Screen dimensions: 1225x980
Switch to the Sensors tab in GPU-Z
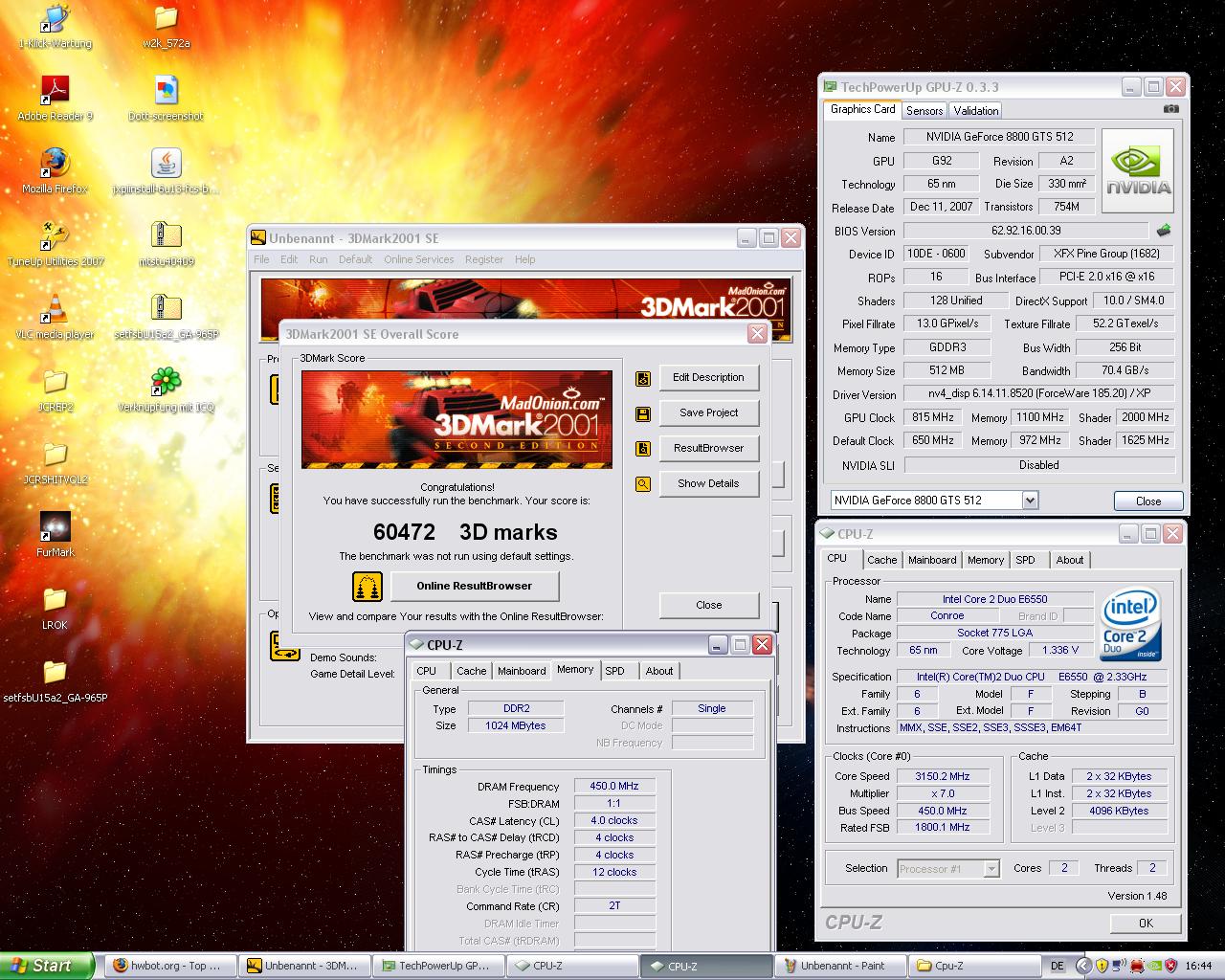point(924,111)
